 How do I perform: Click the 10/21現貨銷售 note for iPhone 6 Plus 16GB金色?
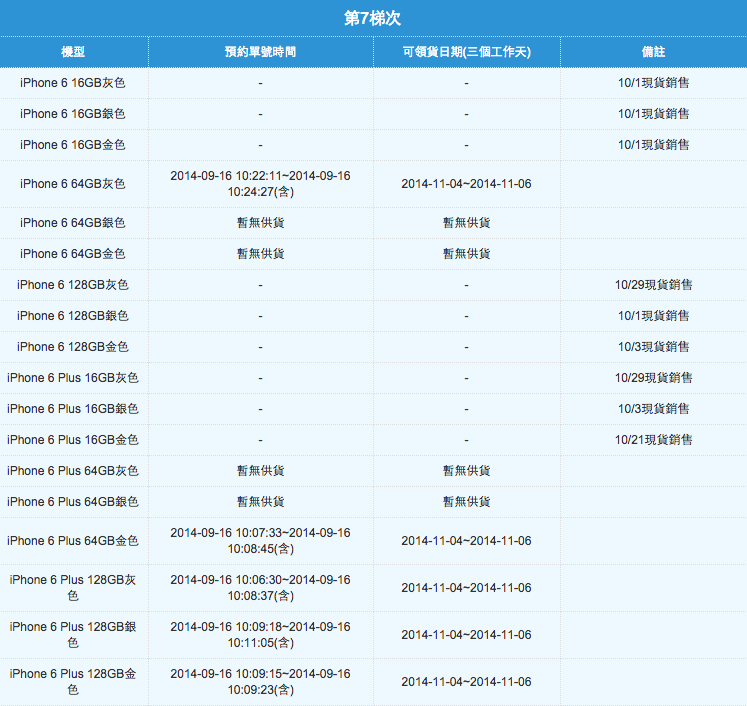[x=653, y=440]
